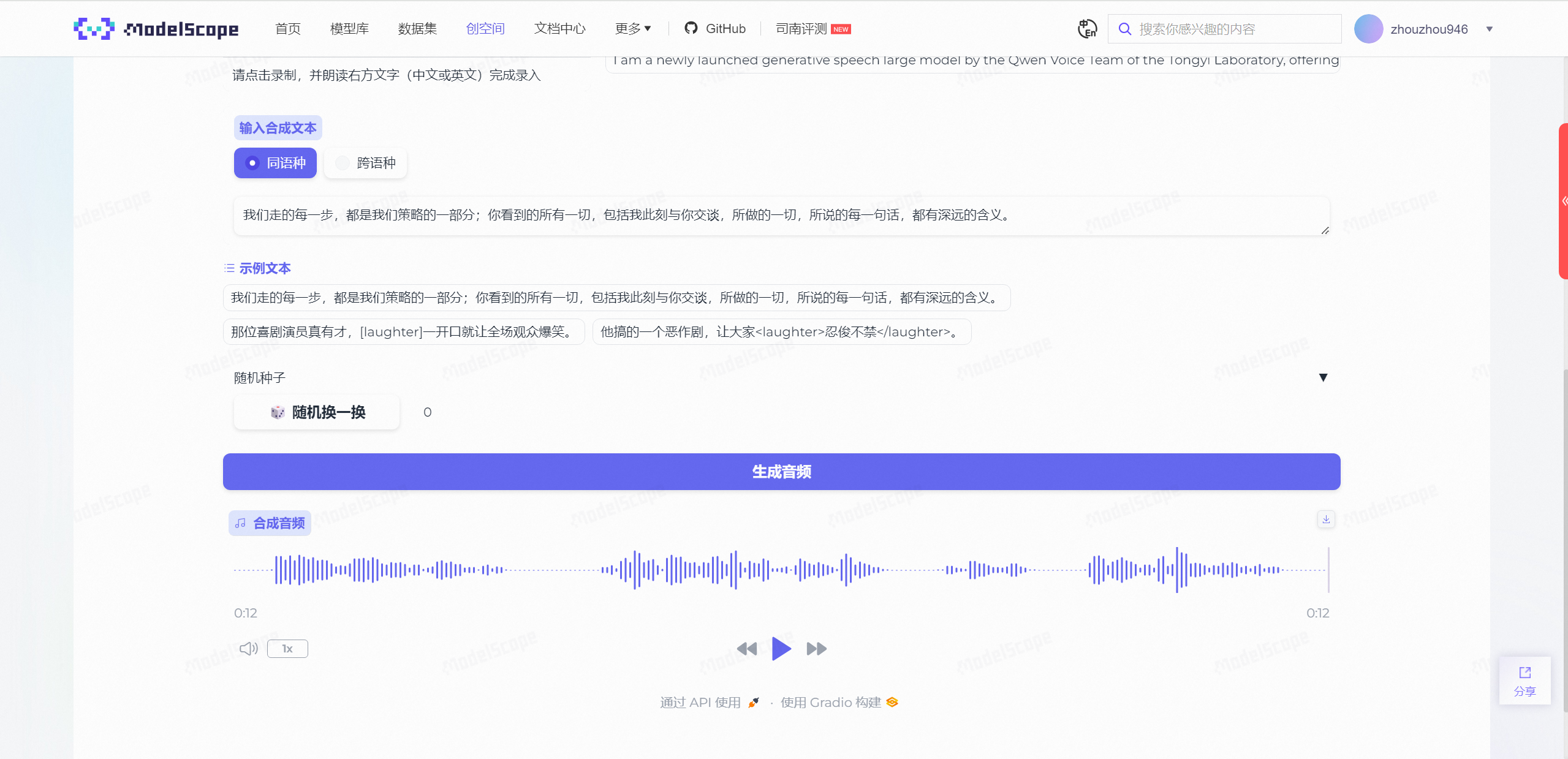Open the 数据集 navigation item
1568x759 pixels.
click(x=417, y=28)
